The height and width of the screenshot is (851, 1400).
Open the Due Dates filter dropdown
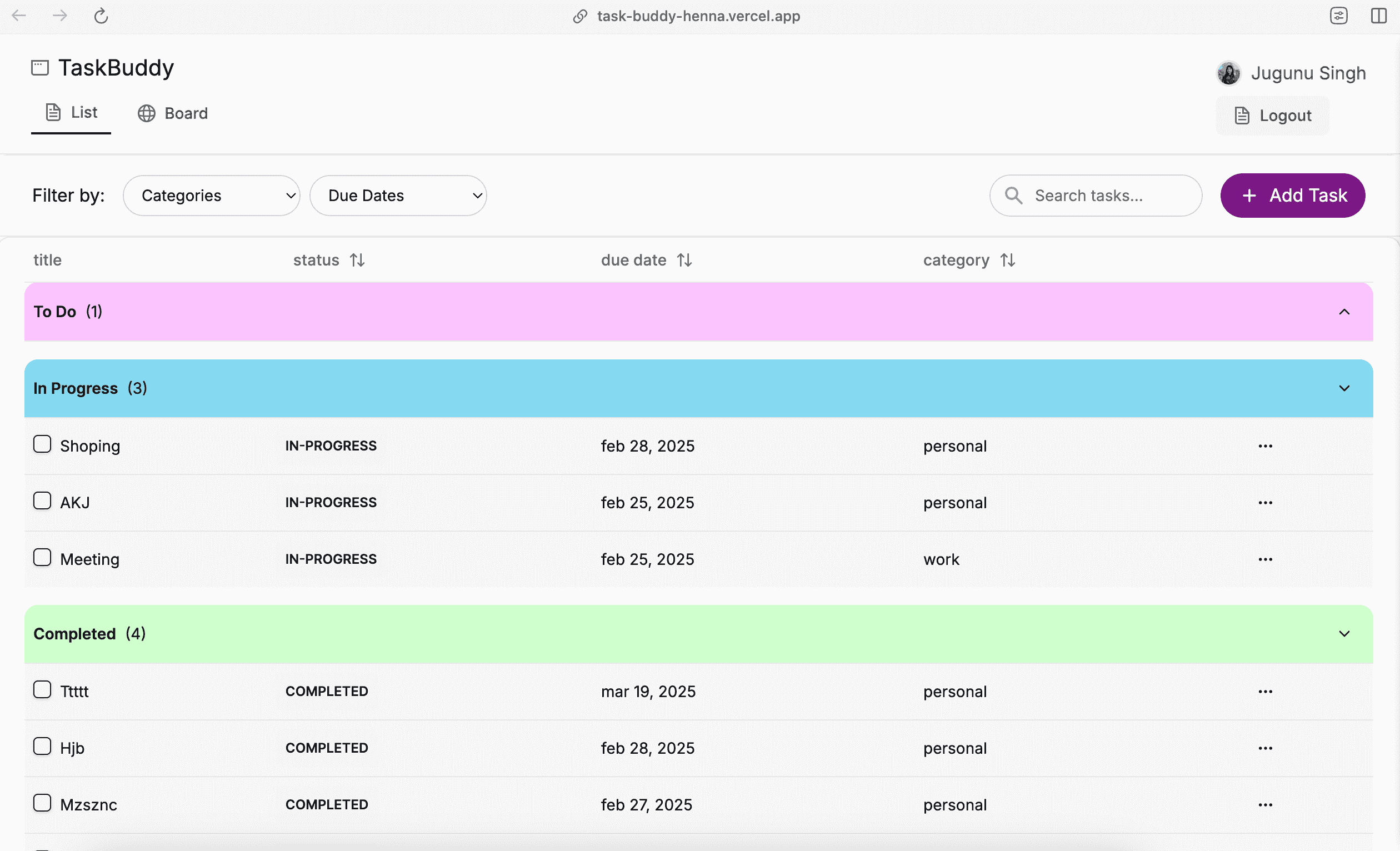(x=398, y=196)
